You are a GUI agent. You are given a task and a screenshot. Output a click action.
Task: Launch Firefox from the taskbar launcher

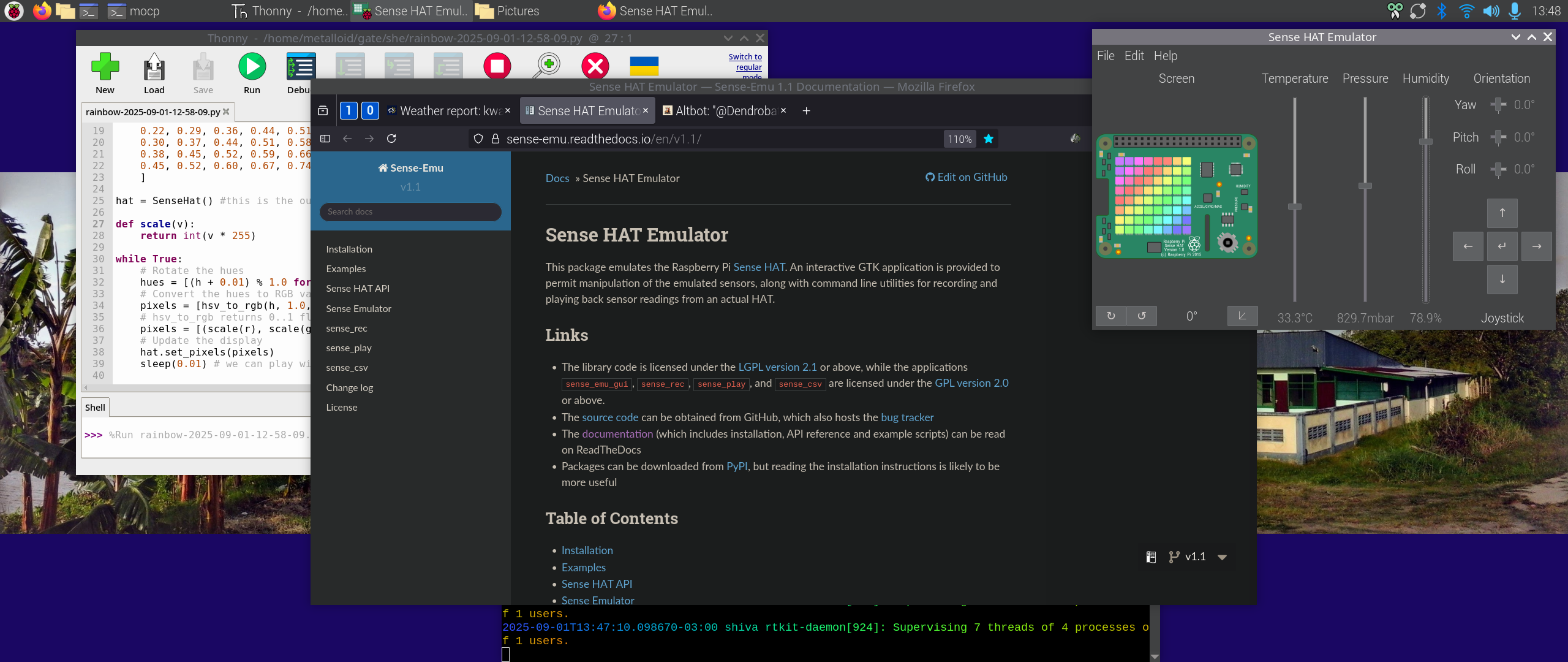tap(42, 11)
